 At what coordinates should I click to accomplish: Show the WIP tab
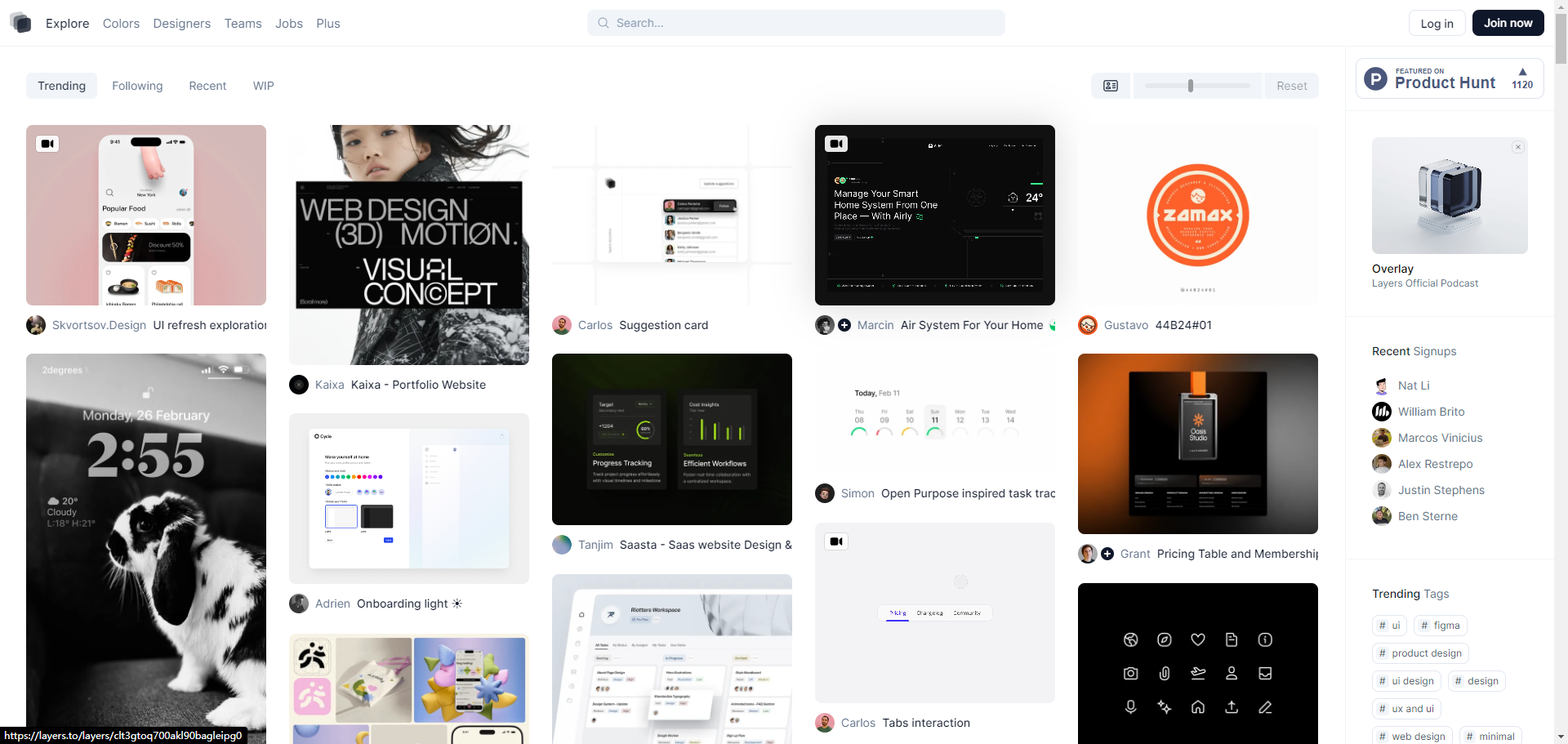point(264,86)
